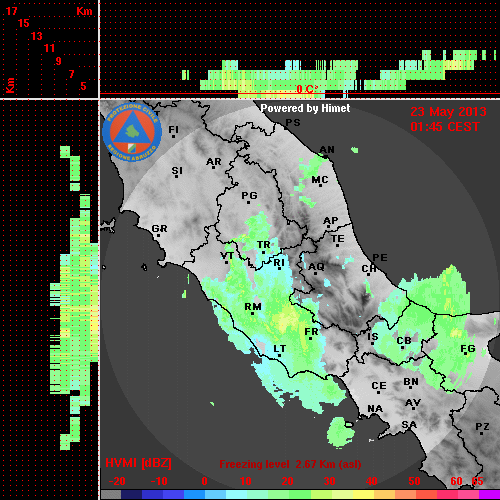
Task: Click the Powered by Himet text
Action: (x=305, y=108)
